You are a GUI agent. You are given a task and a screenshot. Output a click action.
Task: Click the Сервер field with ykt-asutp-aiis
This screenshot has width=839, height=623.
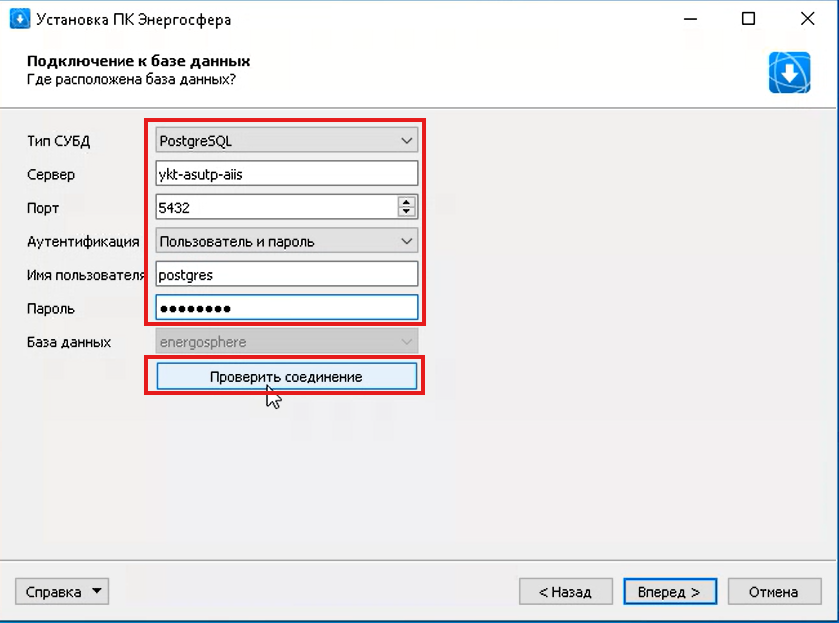click(x=286, y=174)
